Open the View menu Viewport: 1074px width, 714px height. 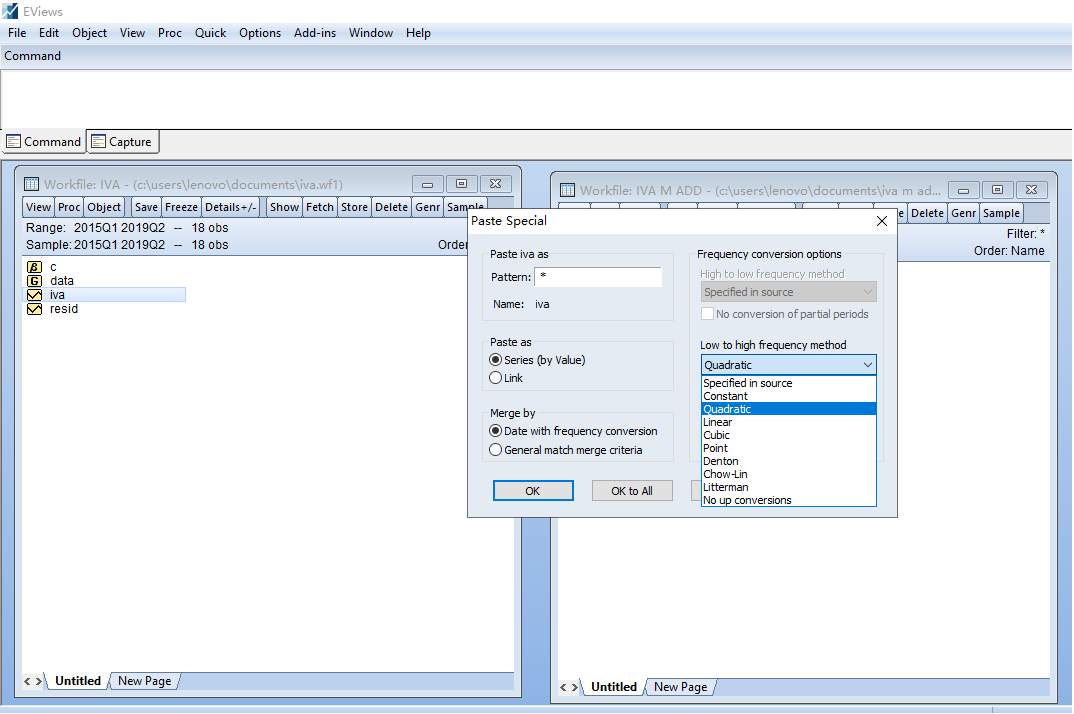pos(132,33)
